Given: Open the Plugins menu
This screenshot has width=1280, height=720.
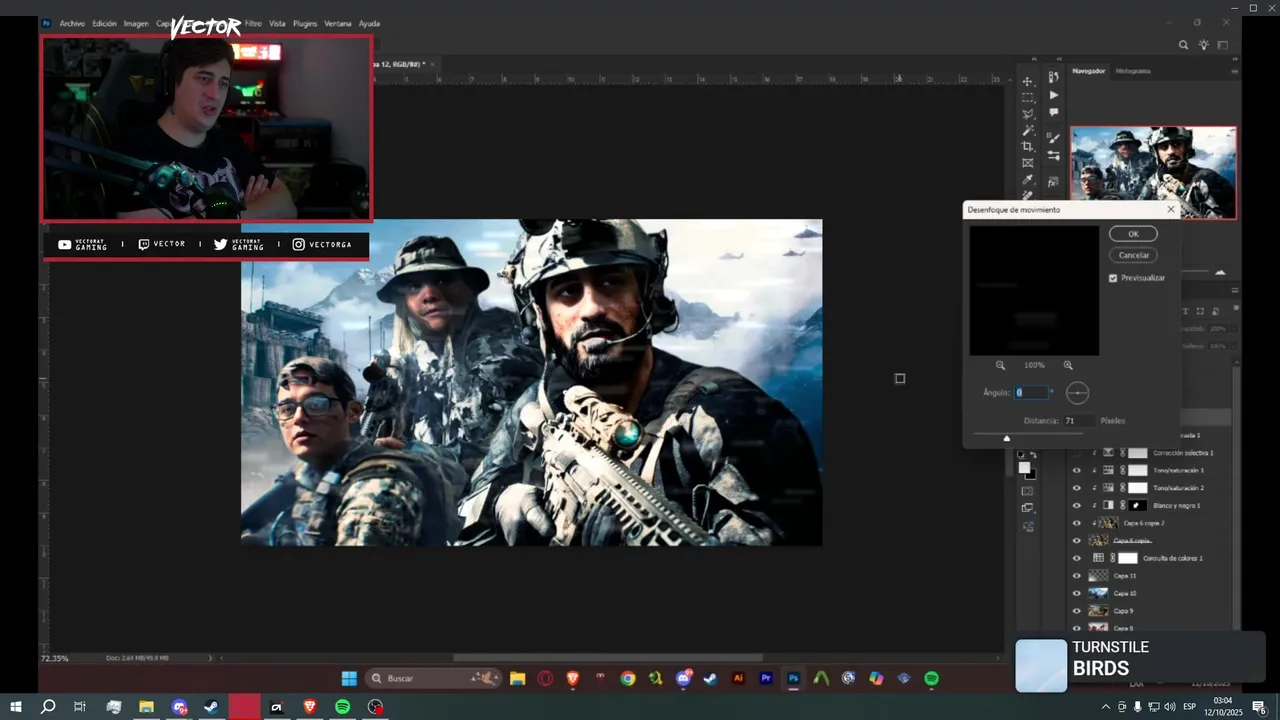Looking at the screenshot, I should tap(305, 23).
